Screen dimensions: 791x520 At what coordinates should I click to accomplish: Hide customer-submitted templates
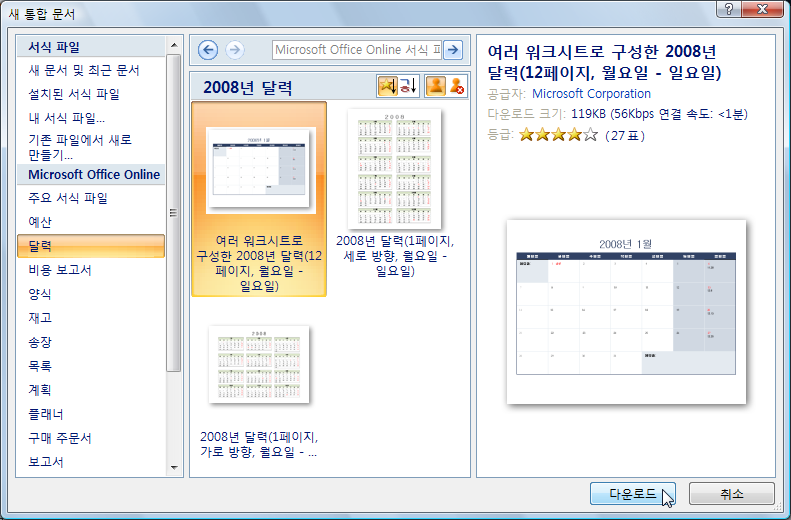tap(457, 86)
